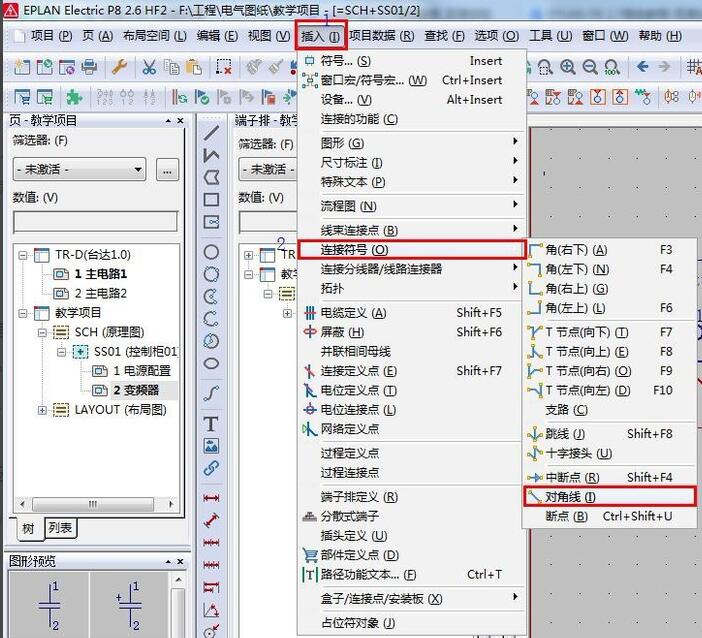Click the scissors cut icon
The width and height of the screenshot is (702, 638).
pos(149,67)
